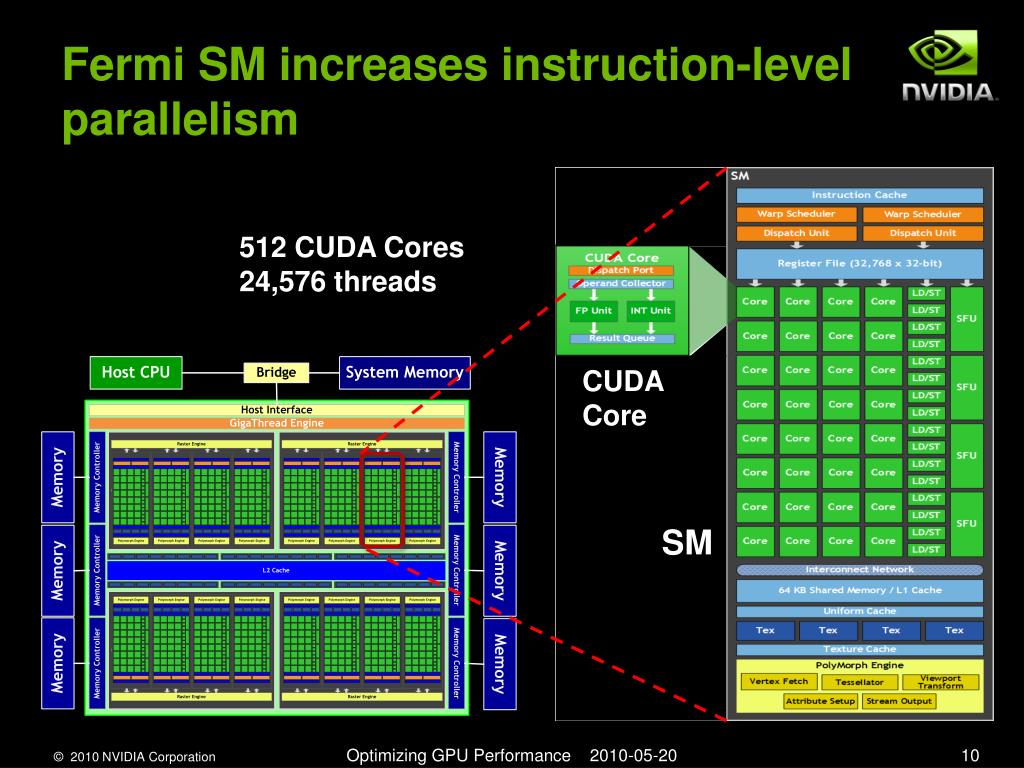Screen dimensions: 1024x768
Task: Select the Stream Output box
Action: pos(899,701)
